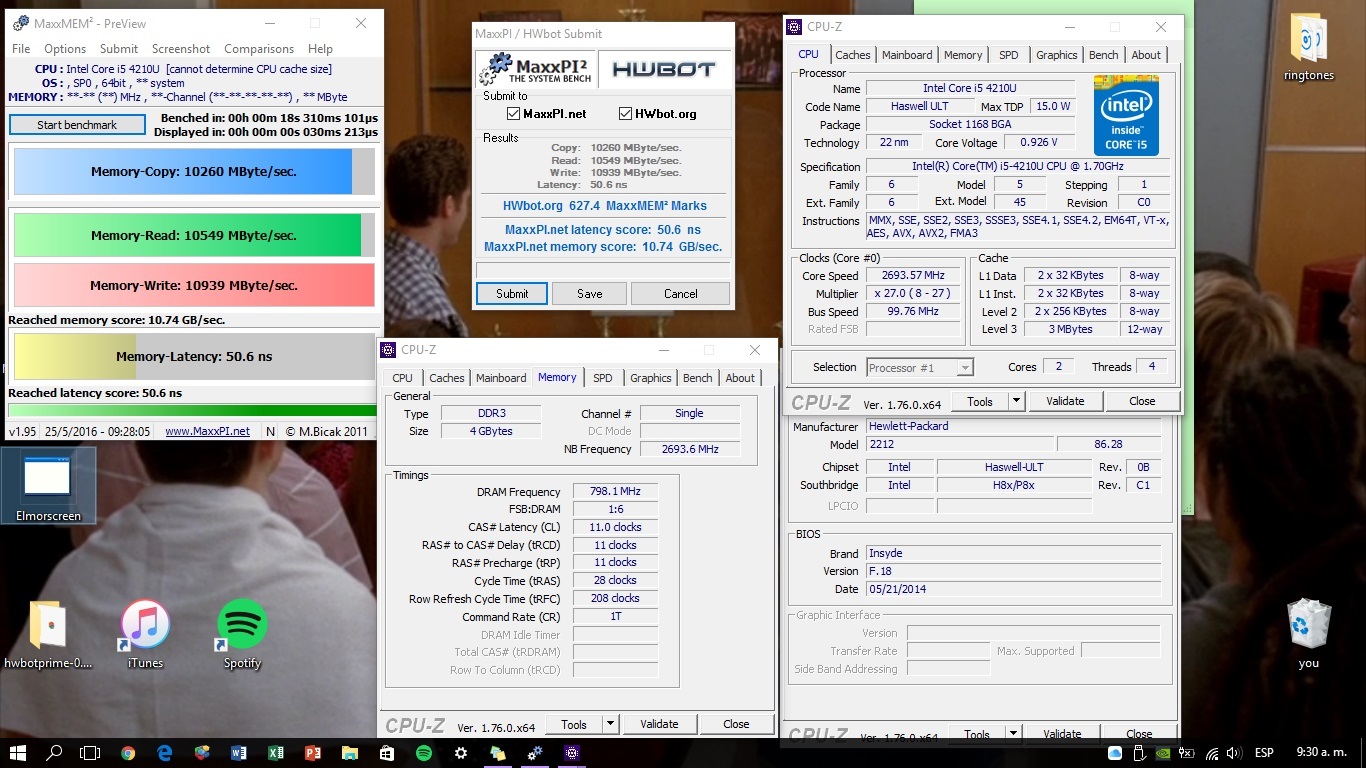Screen dimensions: 1366x768
Task: Switch to Bench tab in top-right CPU-Z window
Action: [1104, 55]
